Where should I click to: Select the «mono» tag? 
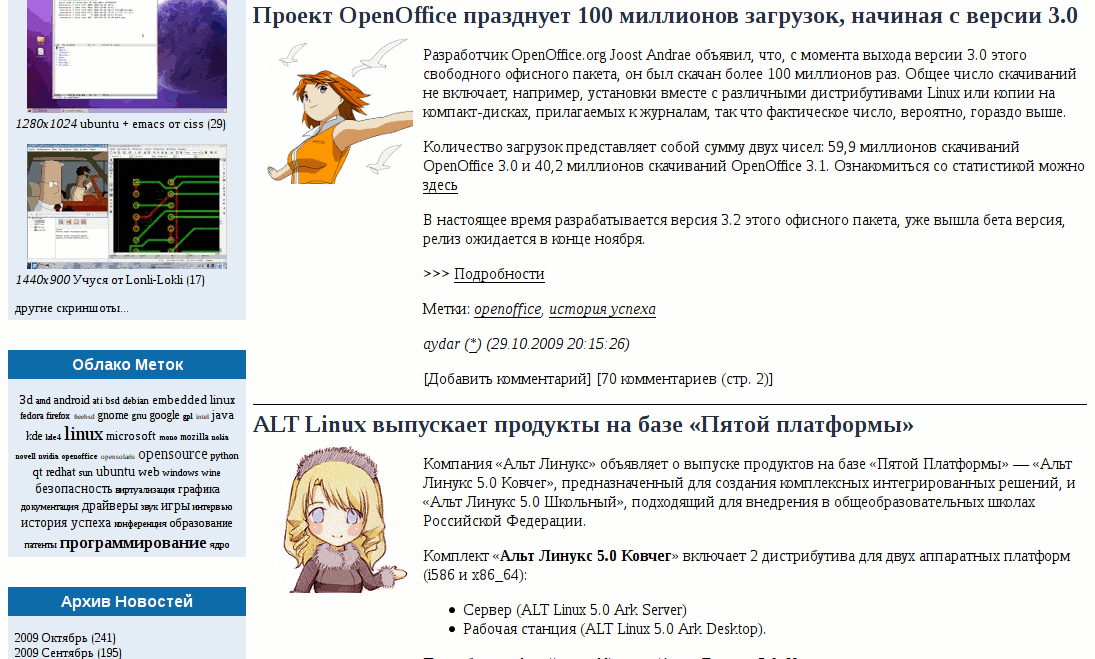[x=168, y=438]
